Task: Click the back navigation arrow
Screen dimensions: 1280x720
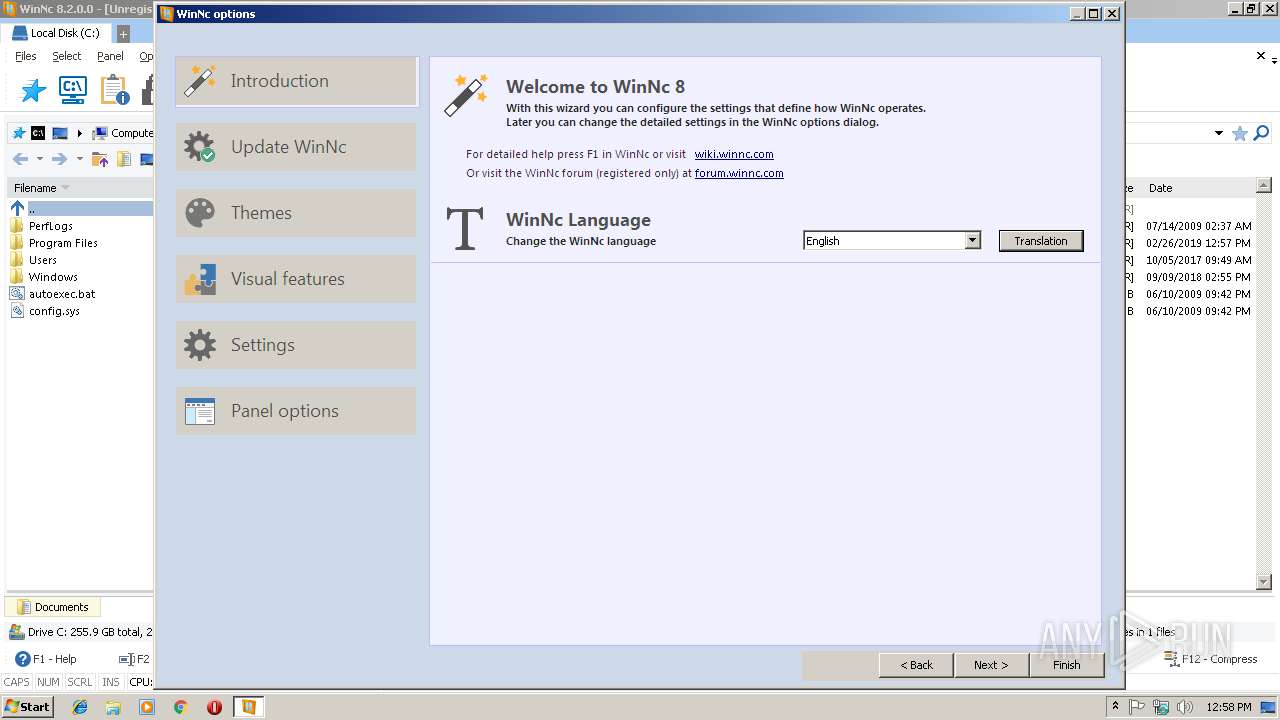Action: coord(20,159)
